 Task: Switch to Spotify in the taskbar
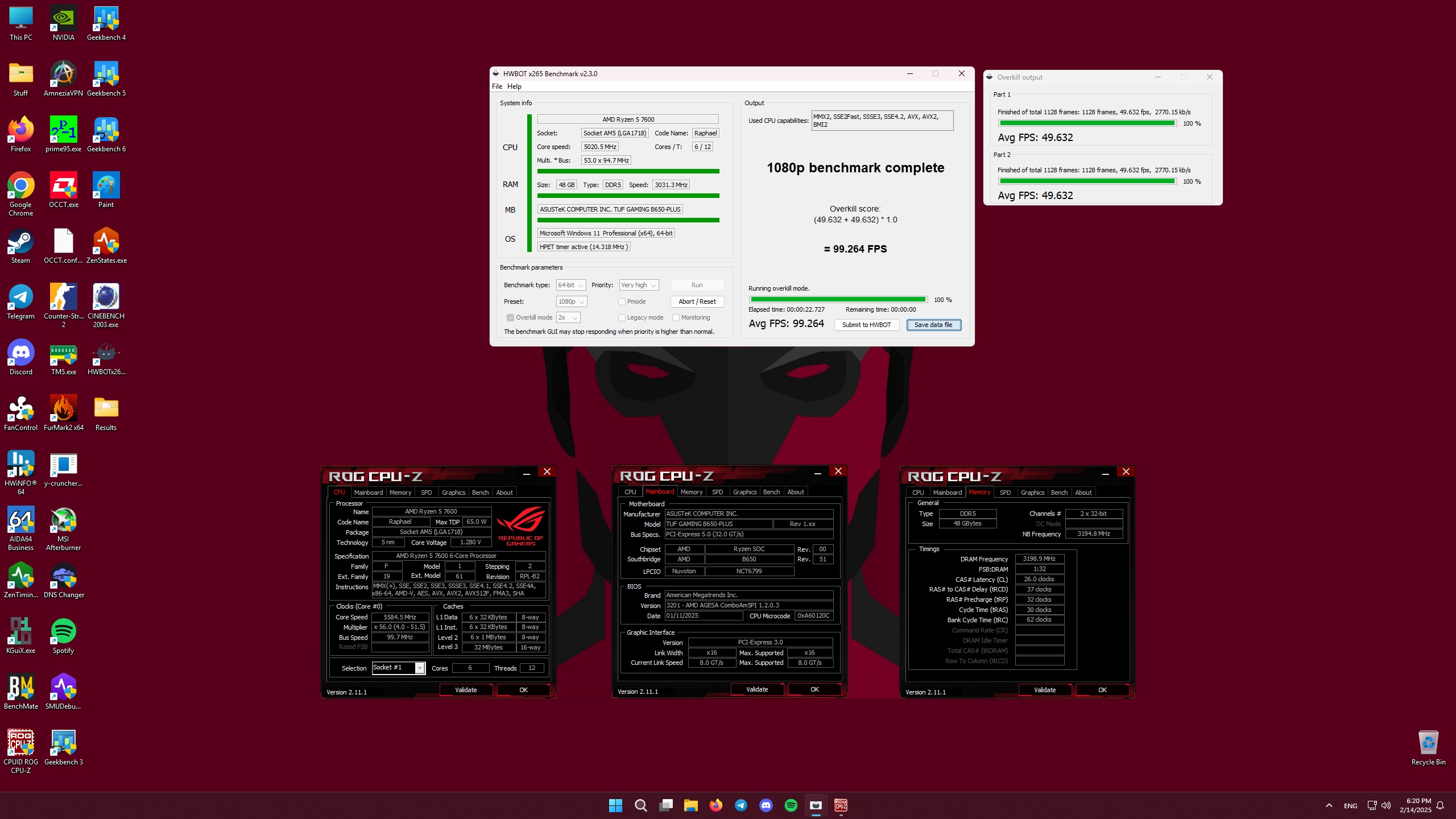(x=791, y=805)
